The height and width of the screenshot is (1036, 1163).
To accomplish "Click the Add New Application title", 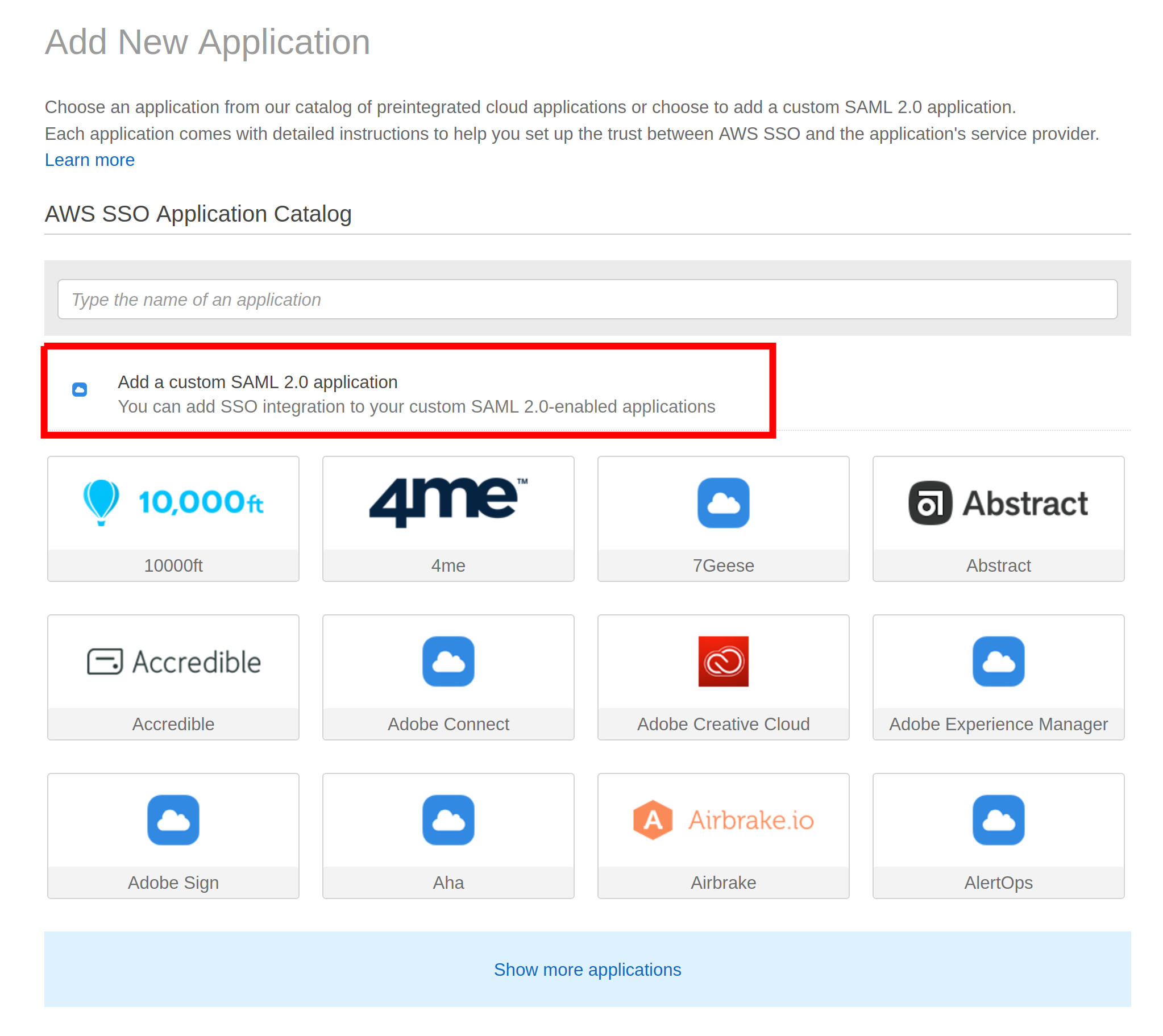I will click(x=207, y=41).
